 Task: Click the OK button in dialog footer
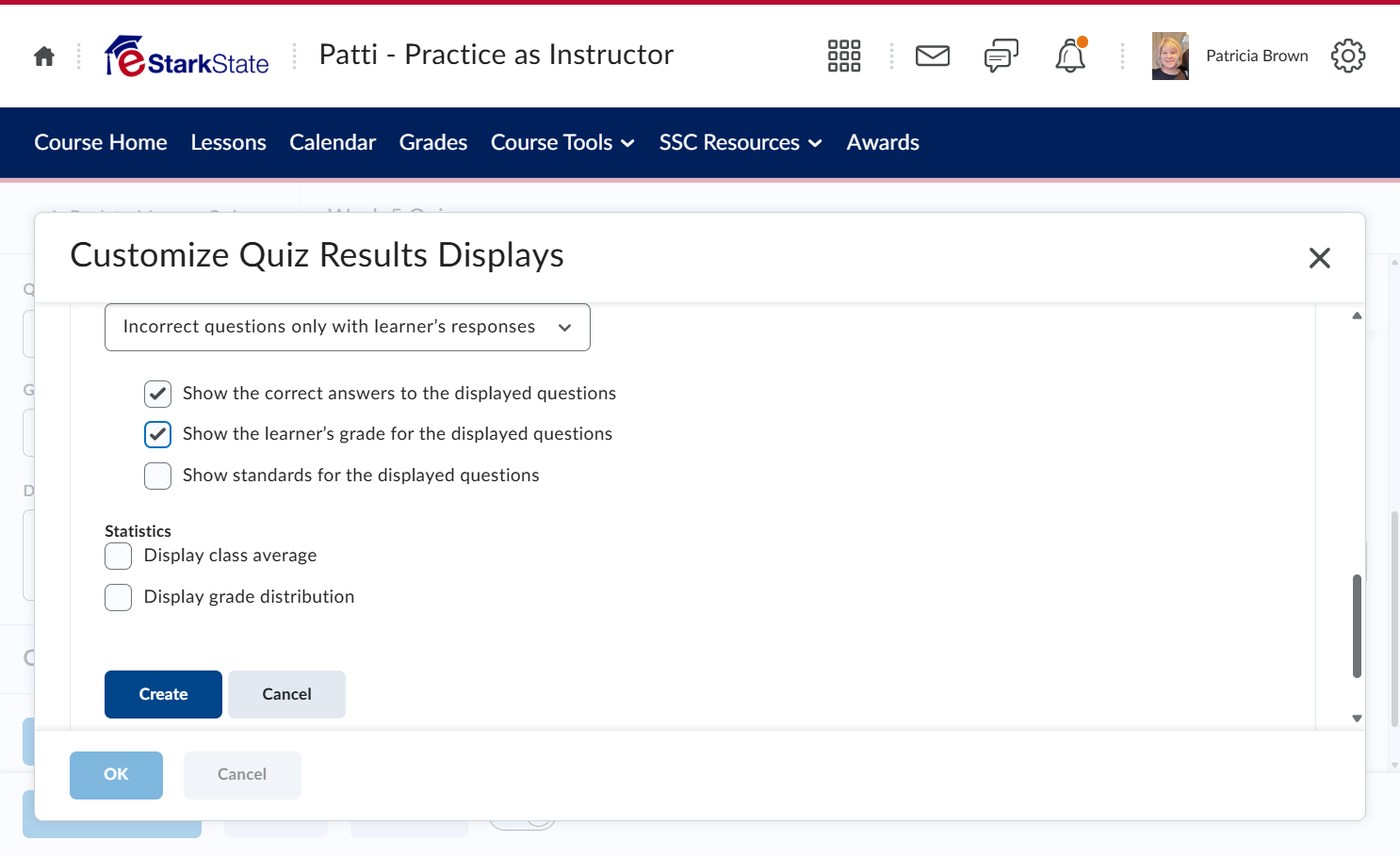tap(116, 775)
